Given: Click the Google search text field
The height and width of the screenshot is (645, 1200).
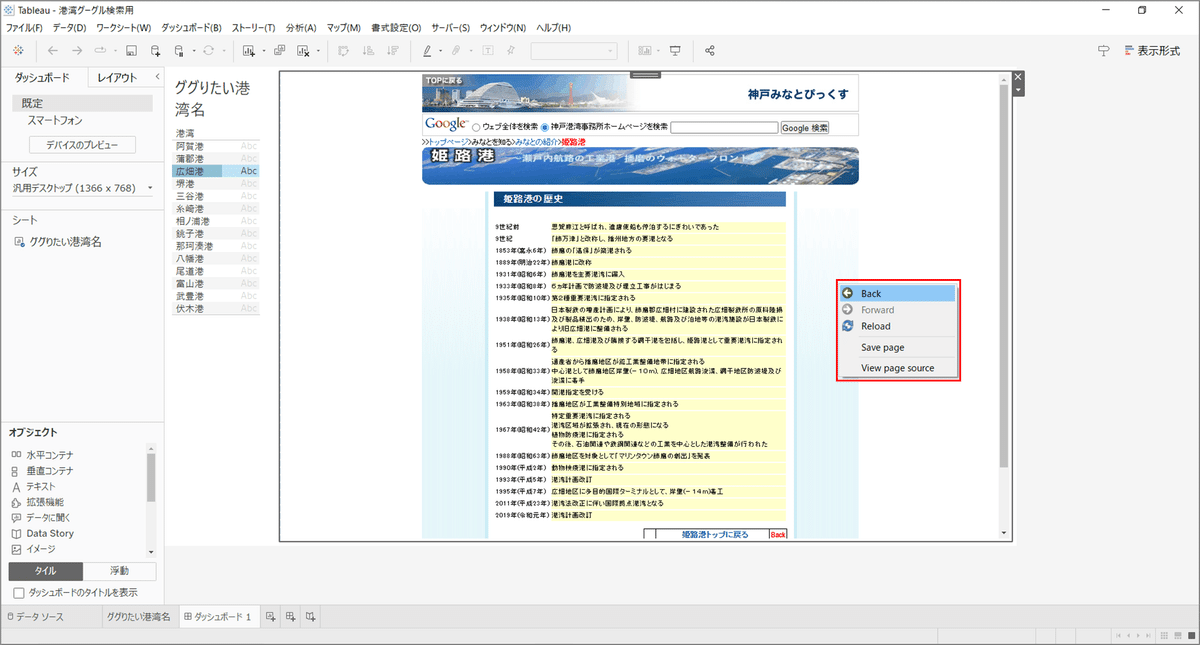Looking at the screenshot, I should coord(724,128).
